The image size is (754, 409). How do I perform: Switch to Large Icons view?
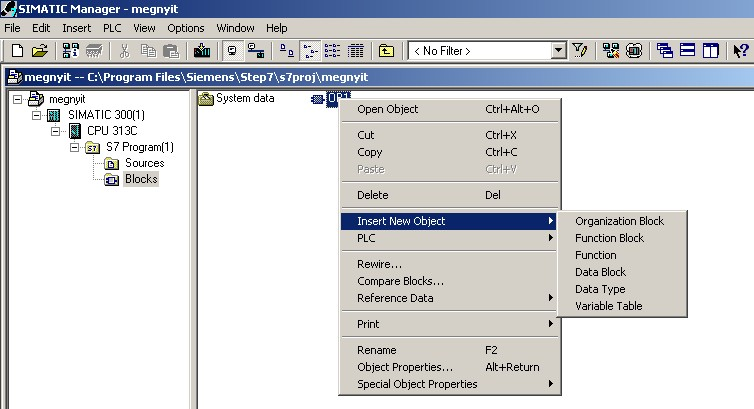(x=287, y=50)
